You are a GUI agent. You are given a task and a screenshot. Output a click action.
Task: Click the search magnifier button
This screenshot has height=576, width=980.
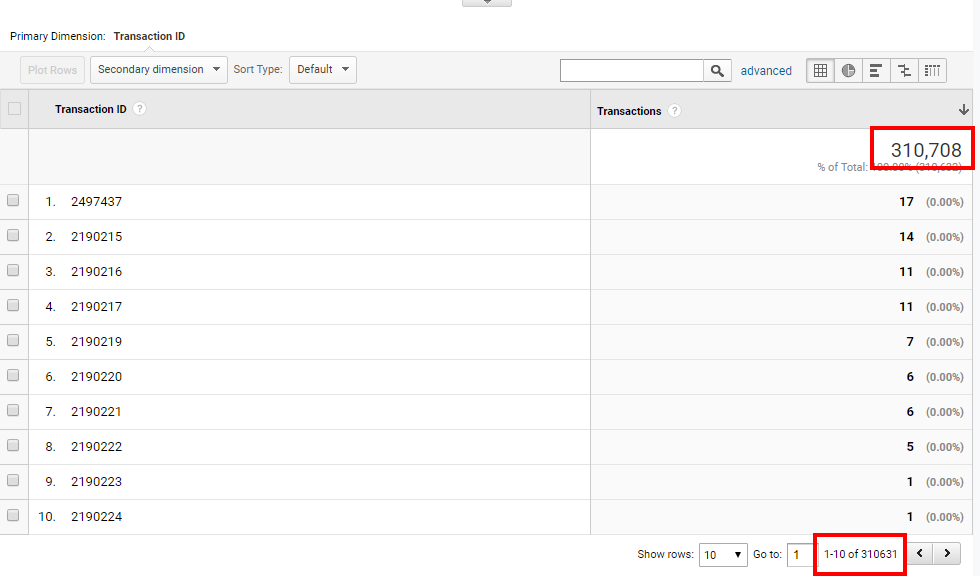coord(717,71)
